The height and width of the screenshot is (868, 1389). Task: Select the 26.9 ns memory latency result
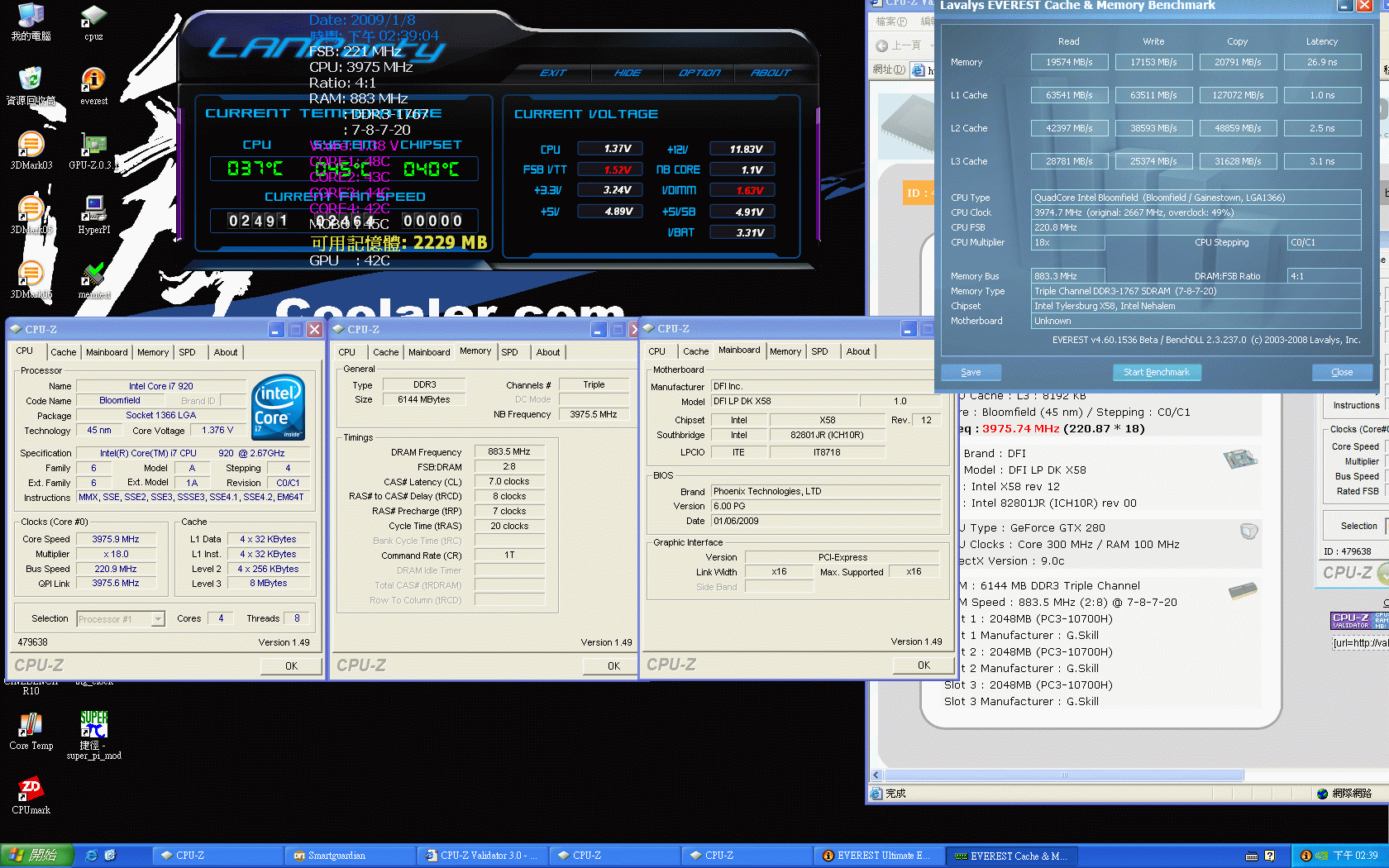tap(1322, 62)
